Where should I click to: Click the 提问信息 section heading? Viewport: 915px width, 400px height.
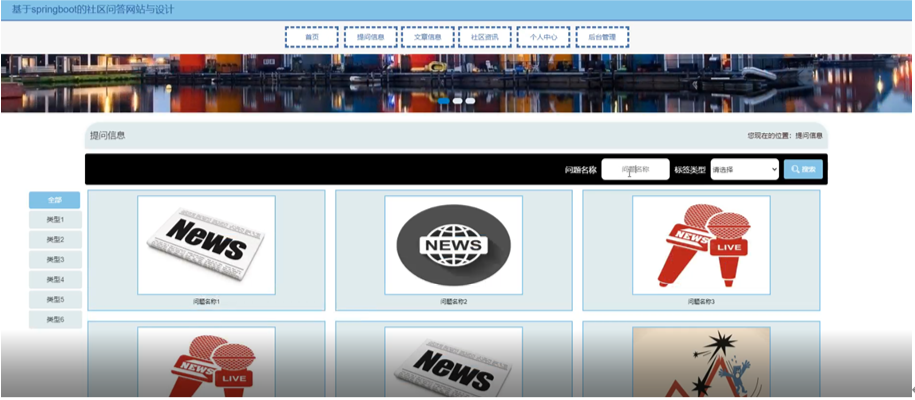pos(107,135)
